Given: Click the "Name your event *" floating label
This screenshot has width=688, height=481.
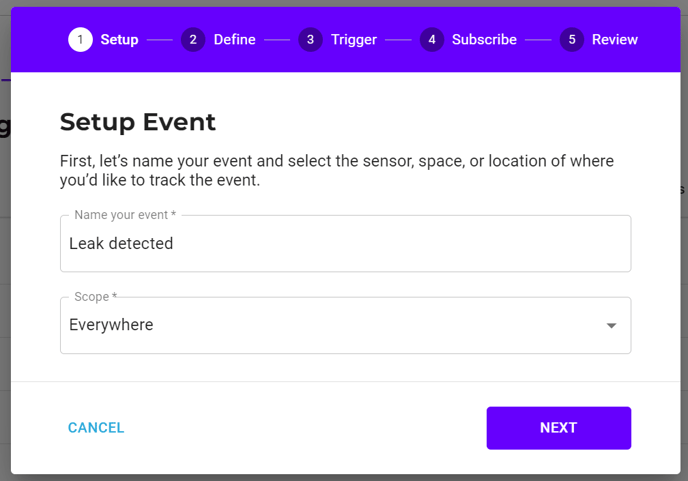Looking at the screenshot, I should (125, 215).
